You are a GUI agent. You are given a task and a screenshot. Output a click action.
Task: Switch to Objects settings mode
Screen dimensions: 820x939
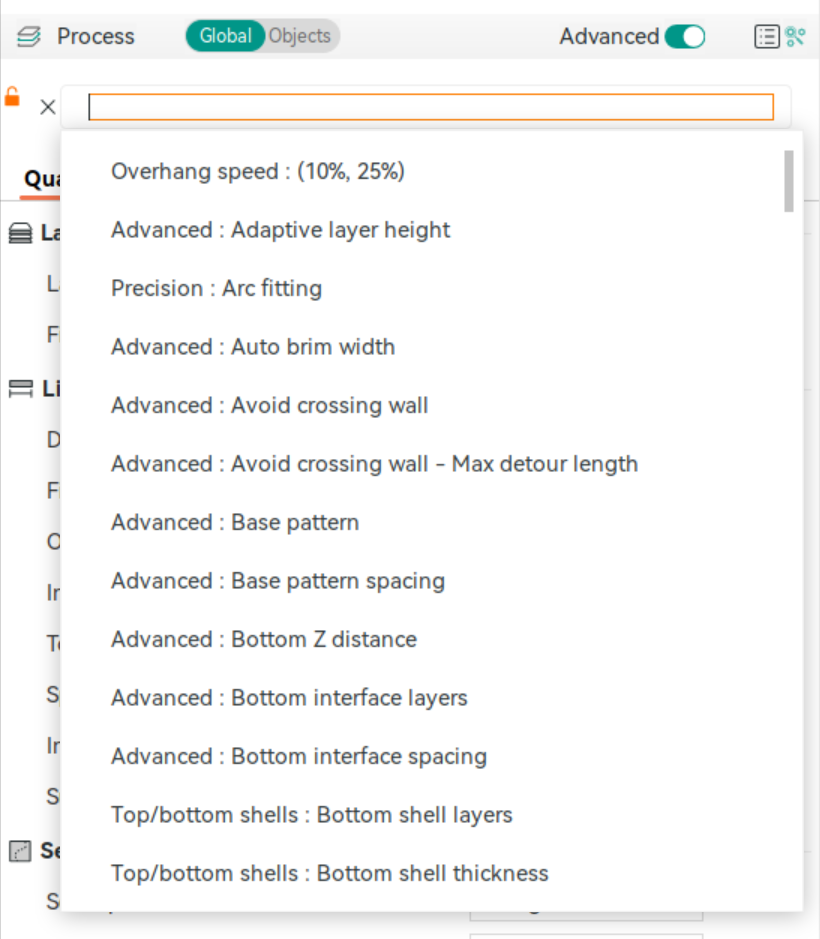tap(299, 36)
